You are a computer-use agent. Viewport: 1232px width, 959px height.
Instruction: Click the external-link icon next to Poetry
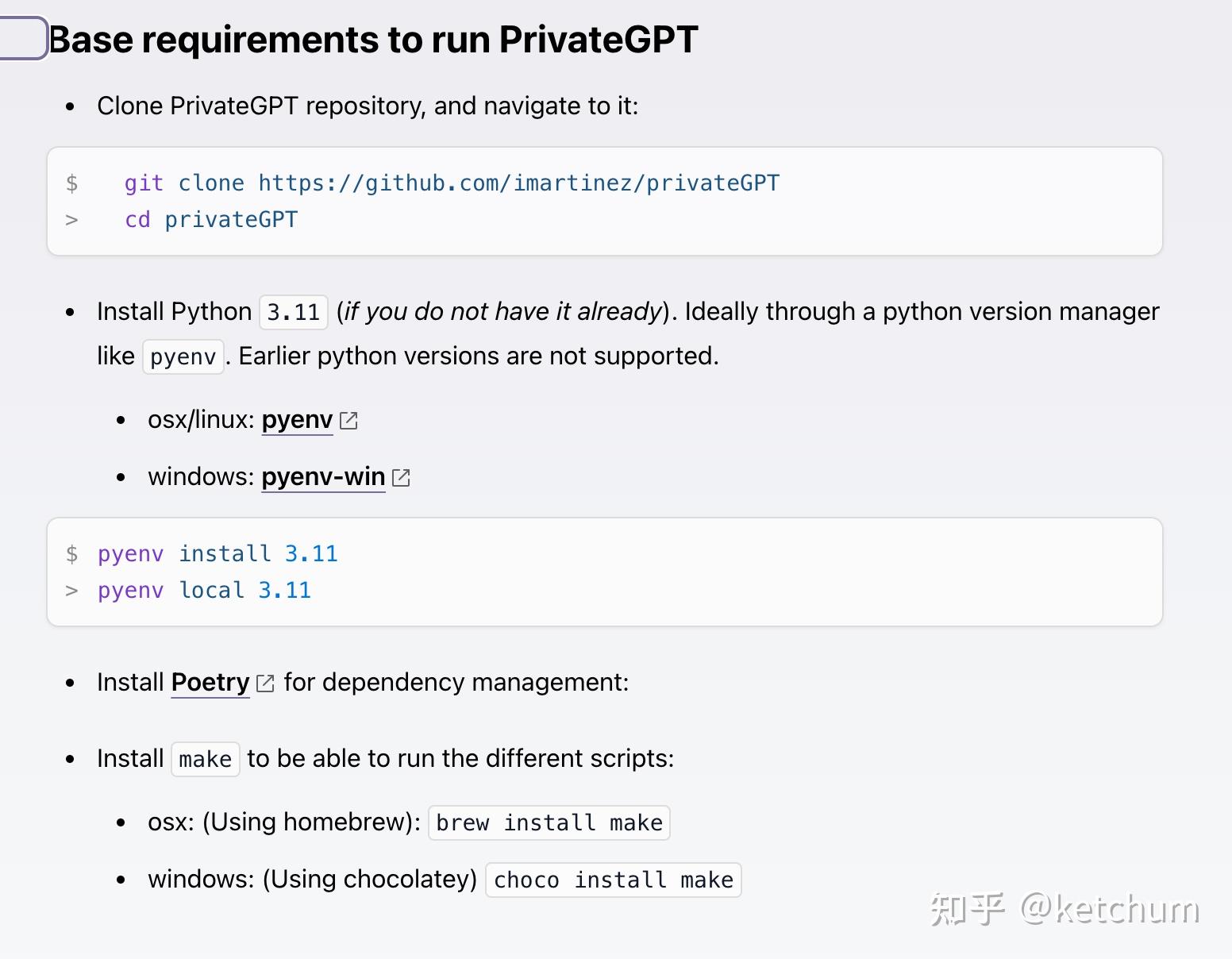pos(266,684)
